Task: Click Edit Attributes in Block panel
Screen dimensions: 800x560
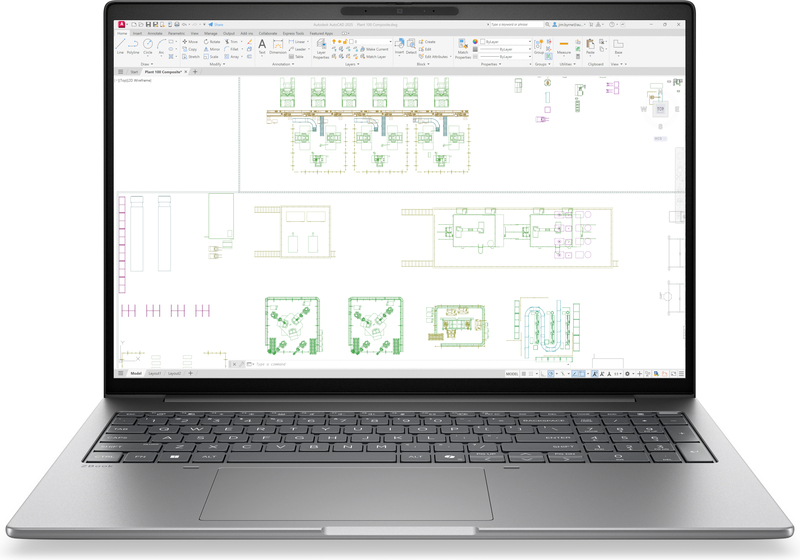Action: pos(433,57)
